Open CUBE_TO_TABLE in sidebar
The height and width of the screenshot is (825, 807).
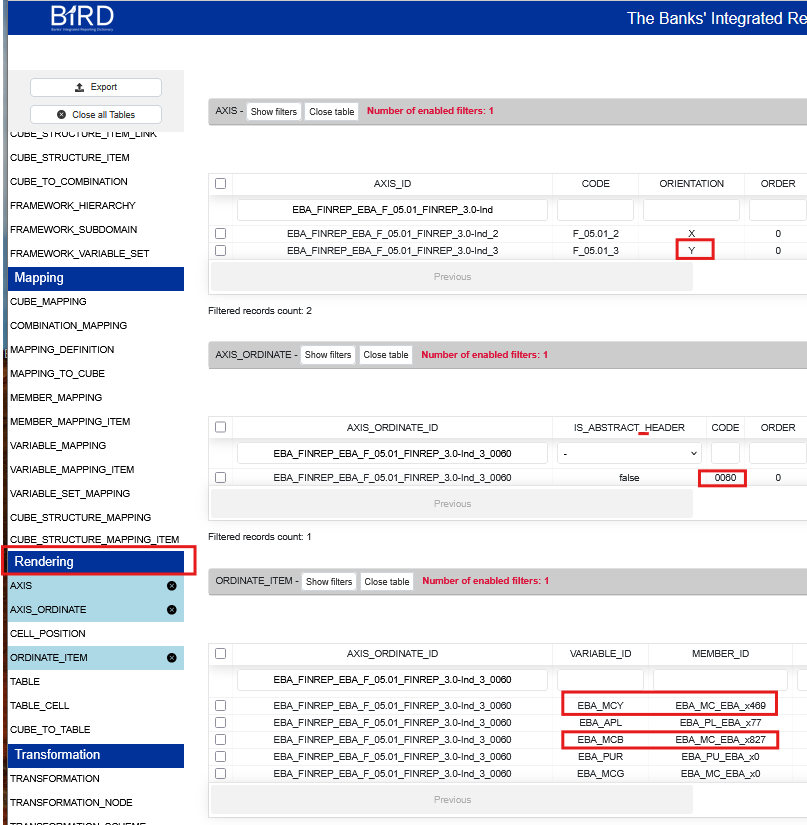coord(50,730)
